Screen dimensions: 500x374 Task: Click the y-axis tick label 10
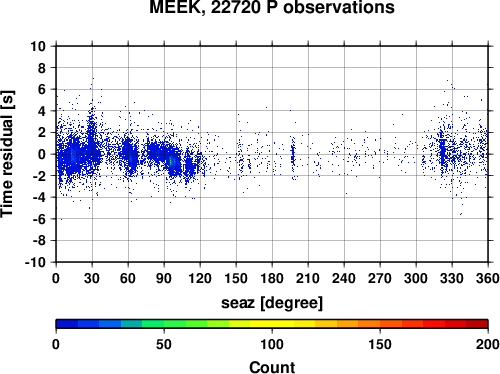pos(38,46)
